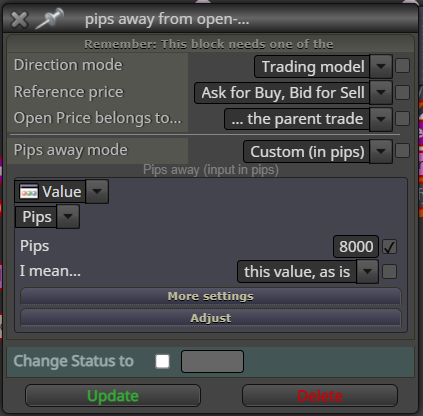
Task: Expand the Adjust section
Action: click(x=211, y=318)
